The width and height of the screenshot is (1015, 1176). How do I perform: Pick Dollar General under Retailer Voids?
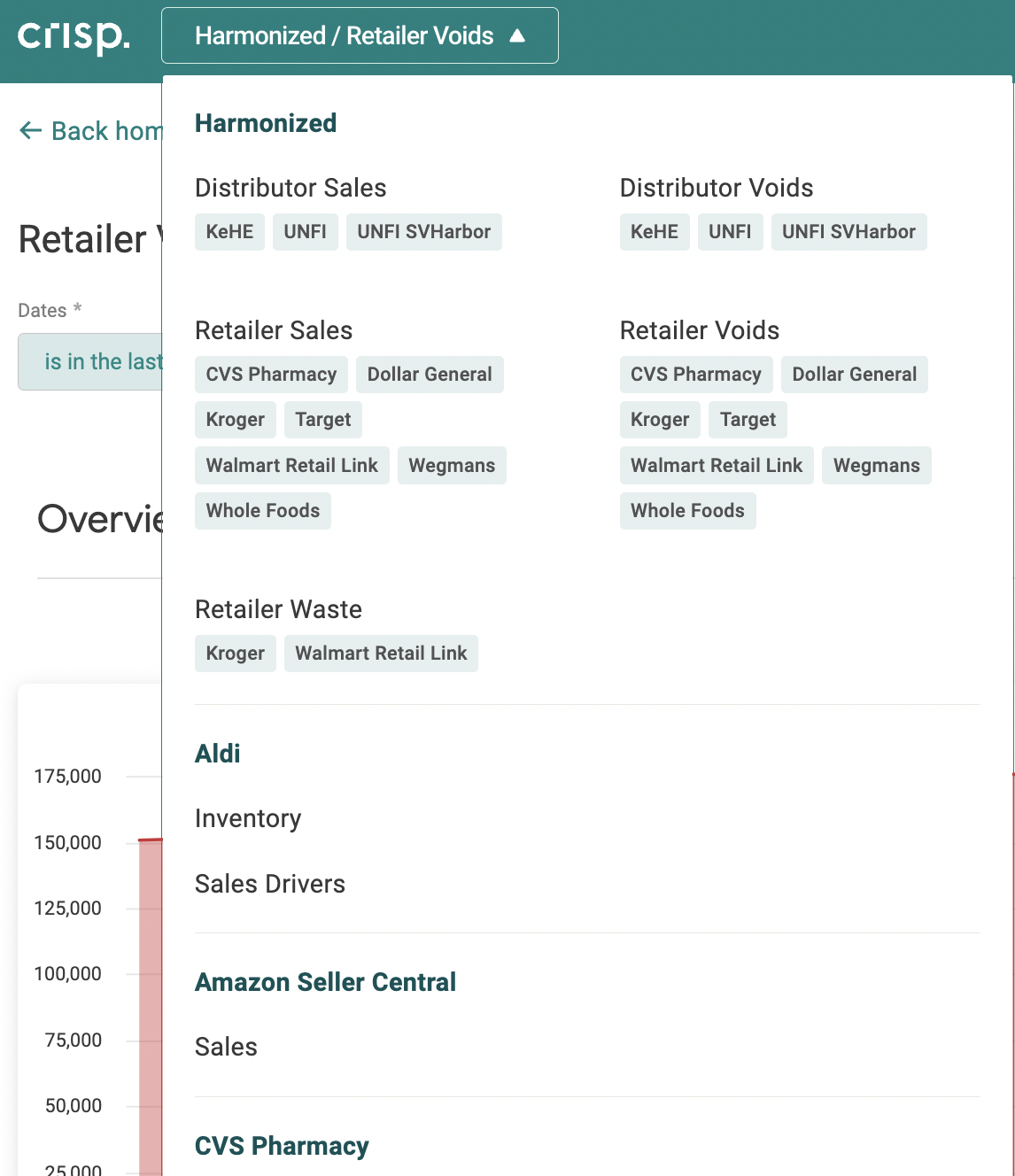[x=854, y=375]
